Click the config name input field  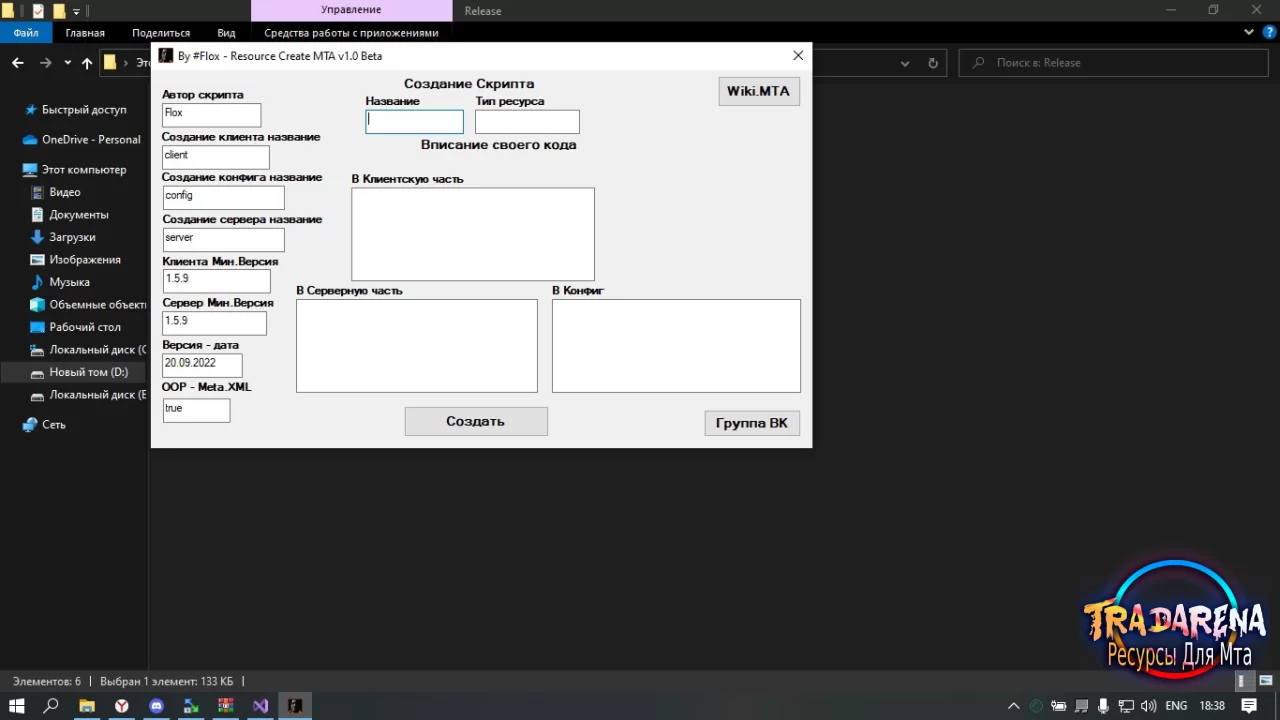(x=223, y=197)
